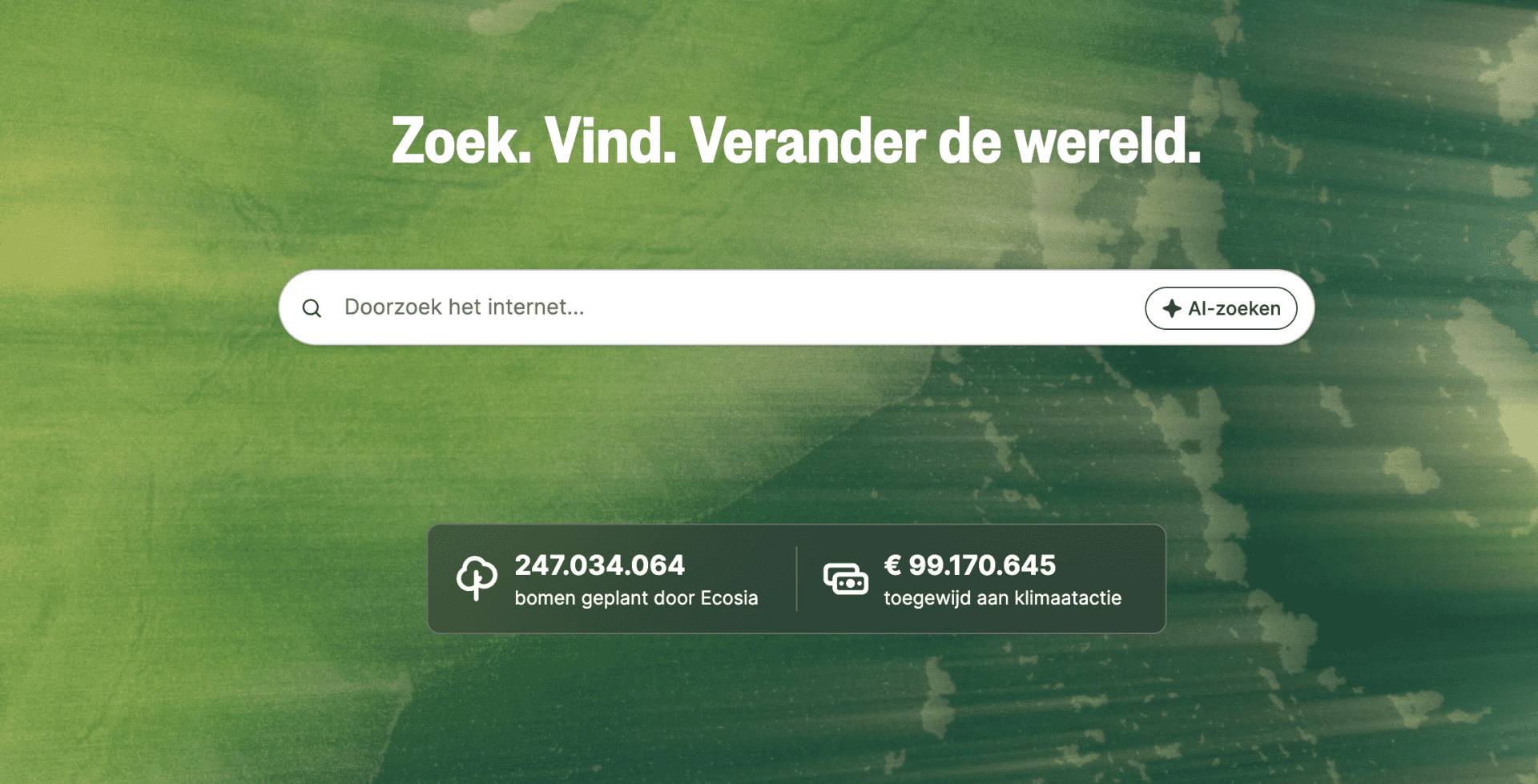Focus the 'Doorzoek het internet...' search field
This screenshot has height=784, width=1538.
point(721,308)
